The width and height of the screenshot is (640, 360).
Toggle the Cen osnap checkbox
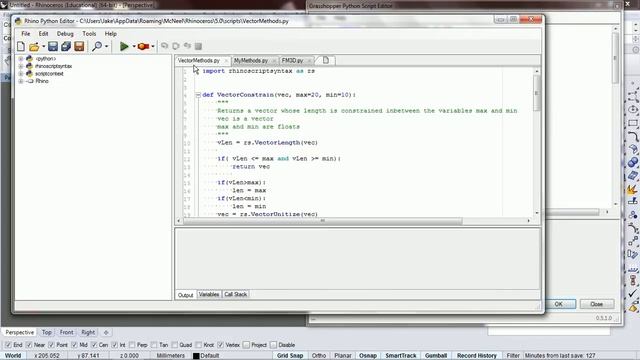tap(94, 345)
